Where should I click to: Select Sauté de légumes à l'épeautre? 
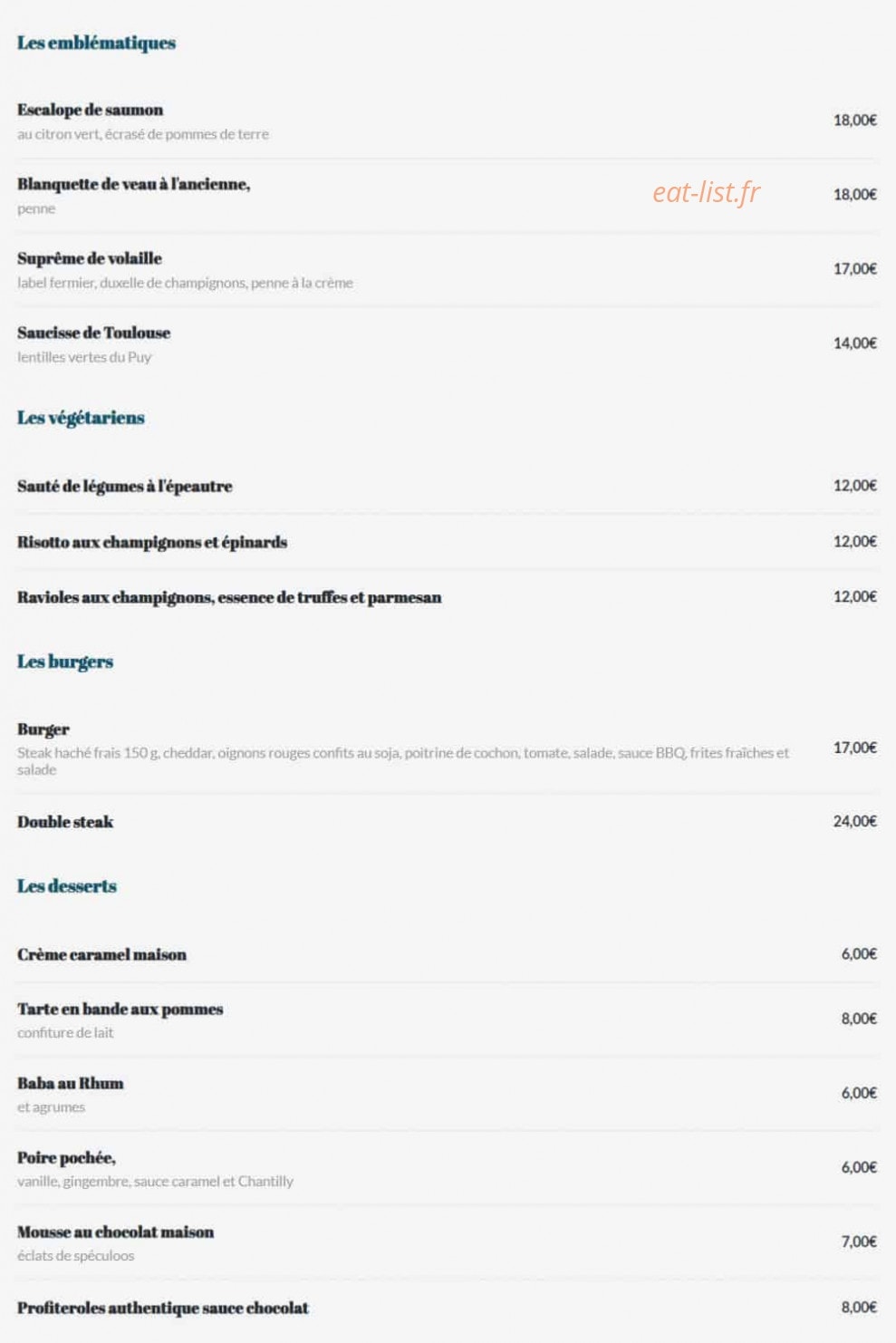(124, 486)
